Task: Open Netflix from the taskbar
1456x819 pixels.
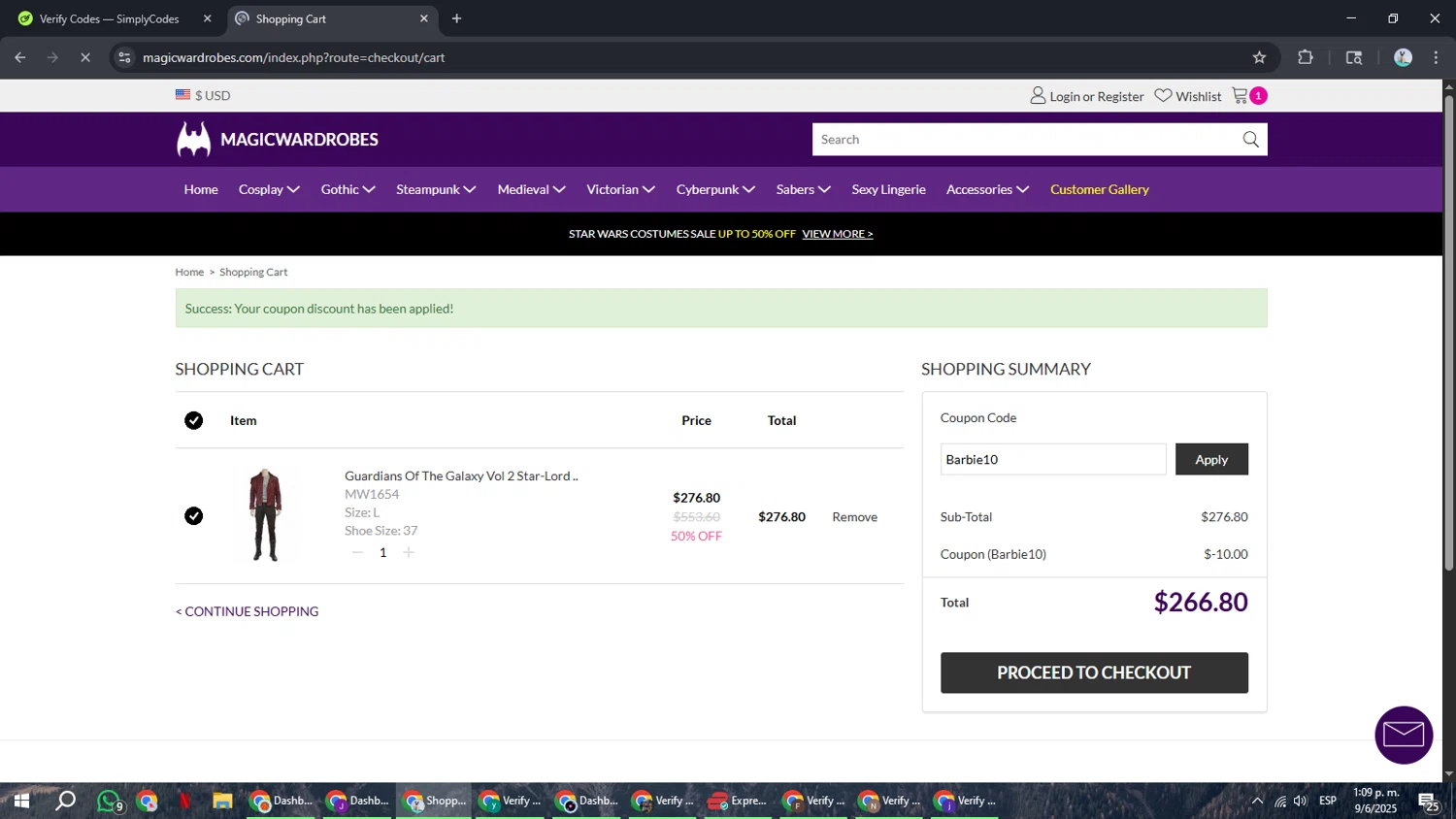Action: [184, 801]
